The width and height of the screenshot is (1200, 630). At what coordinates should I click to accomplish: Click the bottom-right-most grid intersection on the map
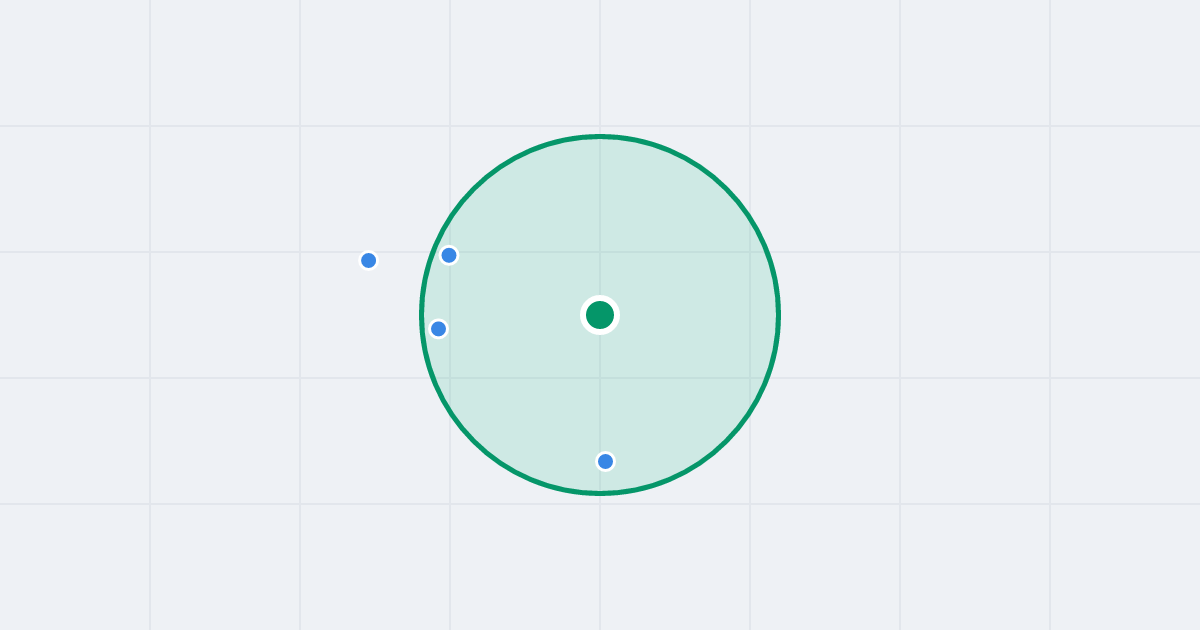pyautogui.click(x=1050, y=504)
